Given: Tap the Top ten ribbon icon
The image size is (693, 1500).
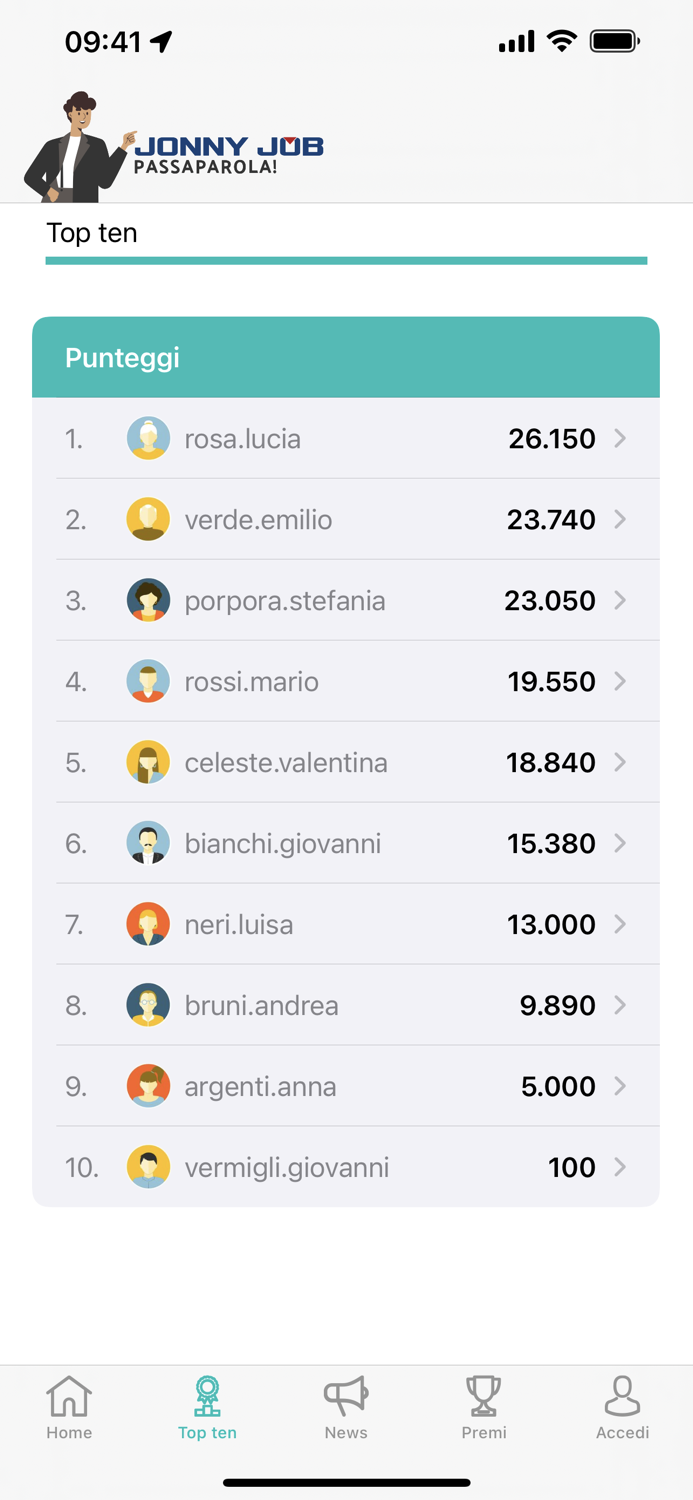Looking at the screenshot, I should point(207,1396).
